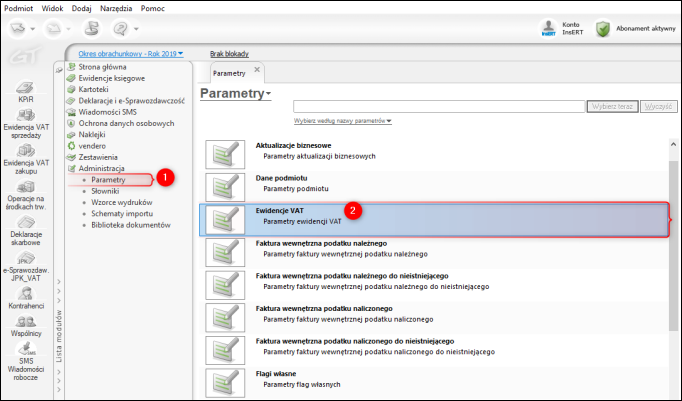Open dropdown arrow beside second toolbar icon

[x=68, y=29]
